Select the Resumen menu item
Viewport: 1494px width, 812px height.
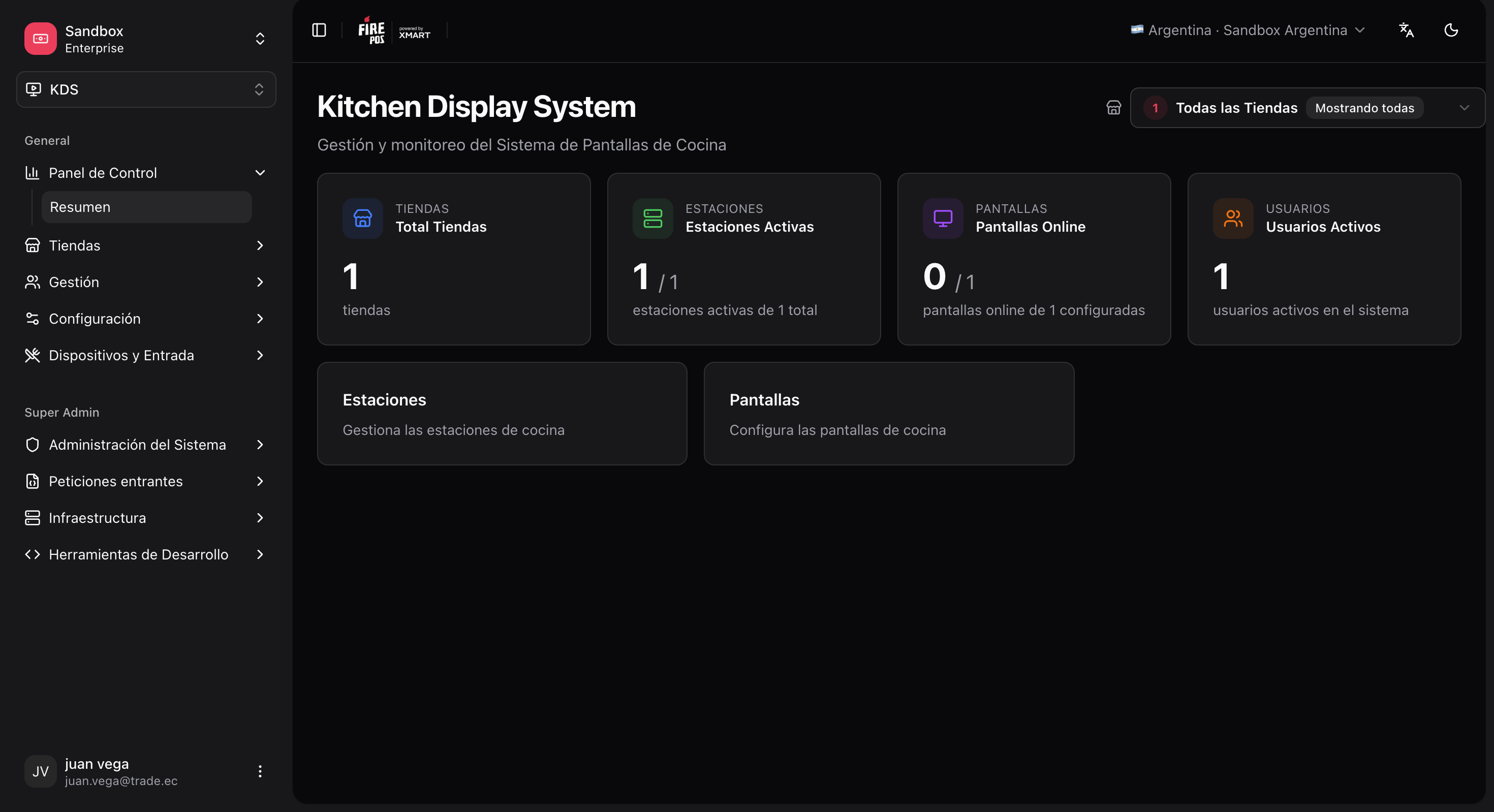(147, 207)
